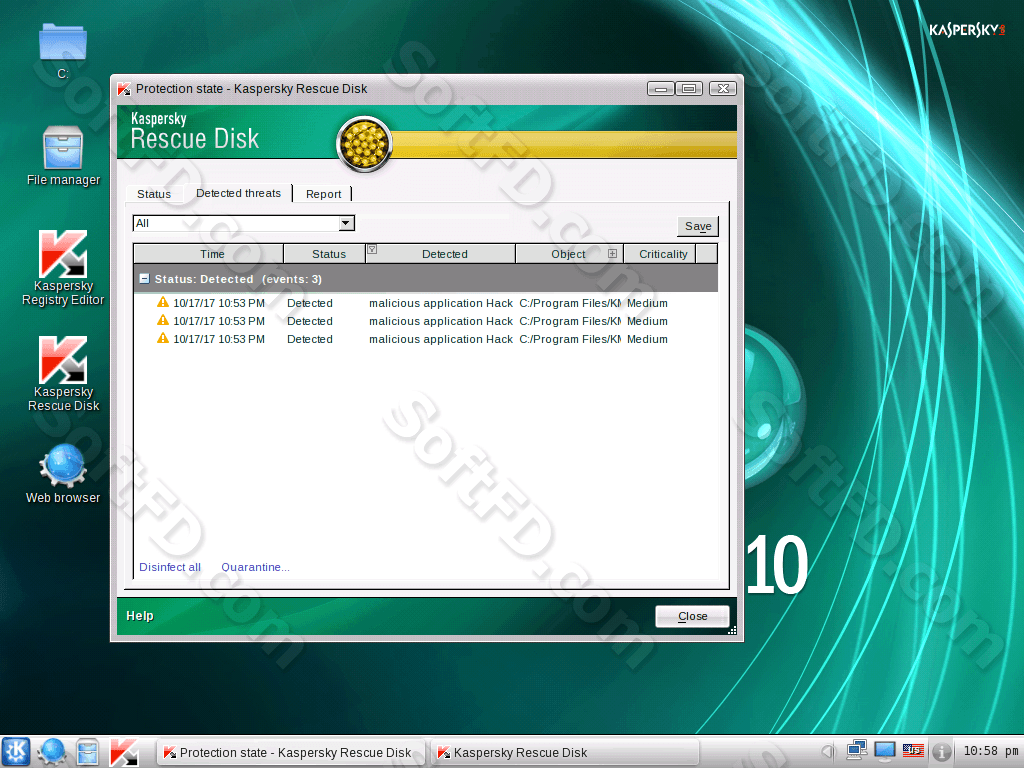Click warning icon of first detected threat
This screenshot has width=1024, height=768.
coord(163,302)
